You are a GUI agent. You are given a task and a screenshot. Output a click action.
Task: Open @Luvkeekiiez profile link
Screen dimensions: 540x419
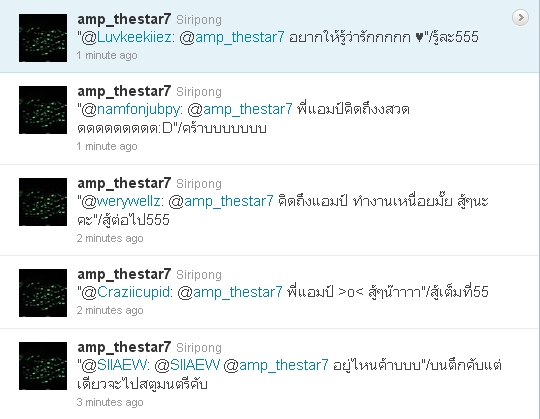pos(126,37)
